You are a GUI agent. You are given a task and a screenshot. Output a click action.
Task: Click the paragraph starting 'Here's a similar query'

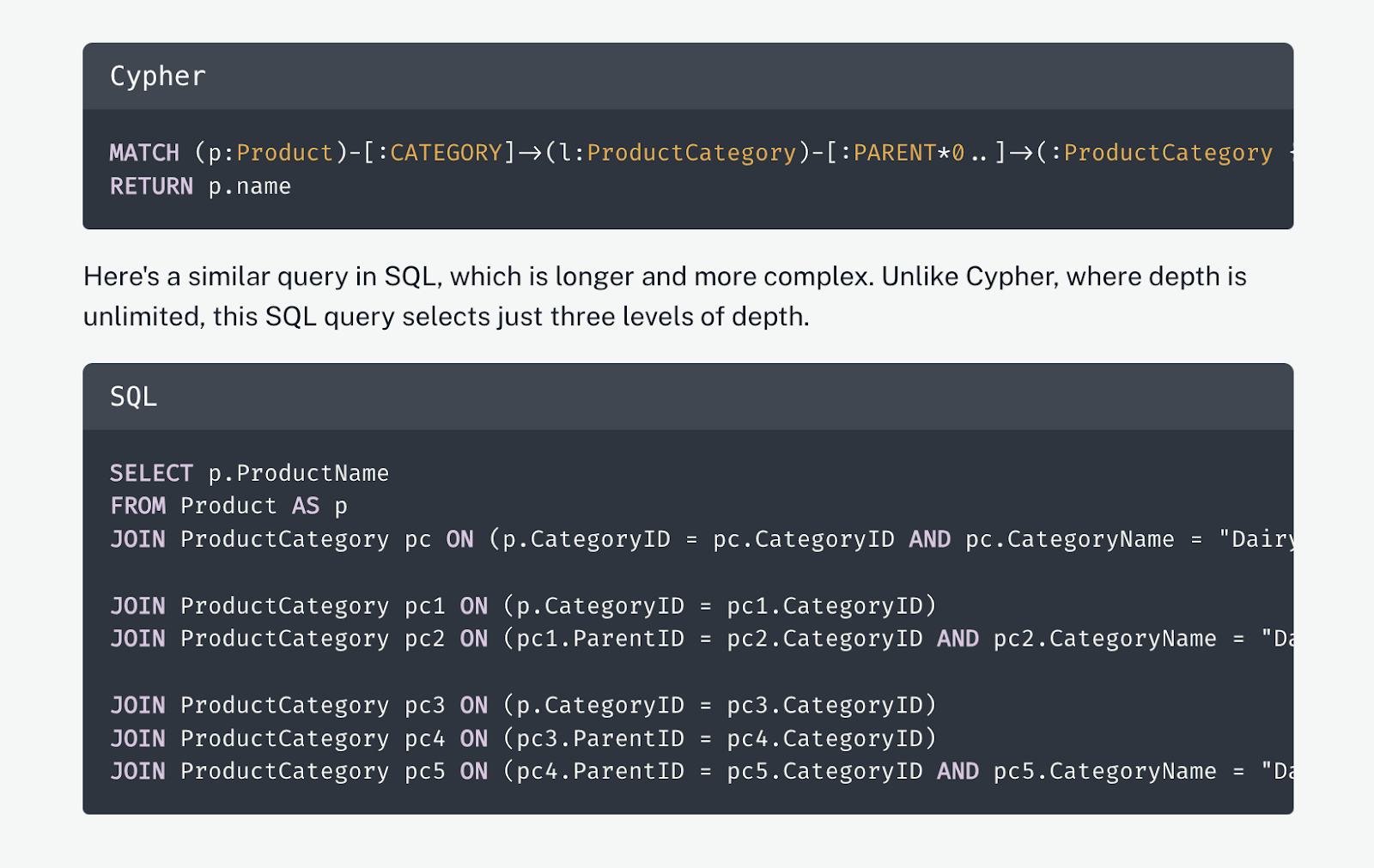pos(665,296)
